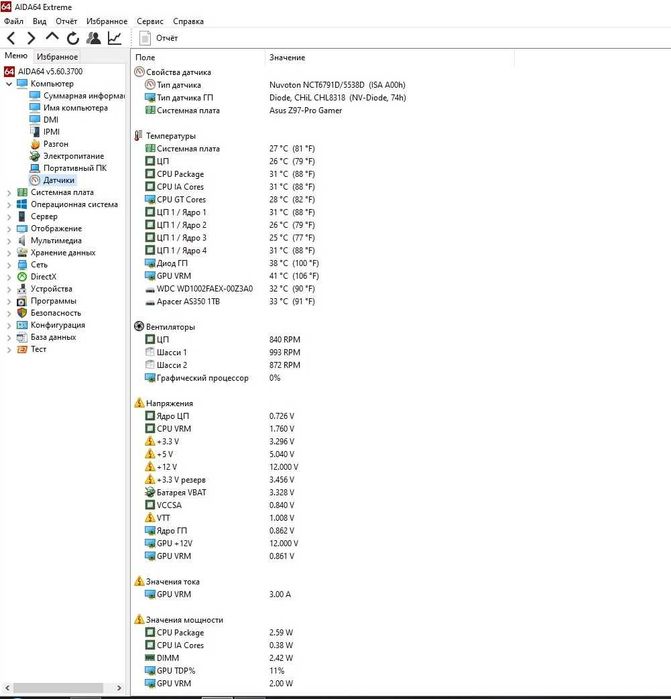This screenshot has width=671, height=699.
Task: Select the Датчики sensor icon
Action: click(35, 180)
